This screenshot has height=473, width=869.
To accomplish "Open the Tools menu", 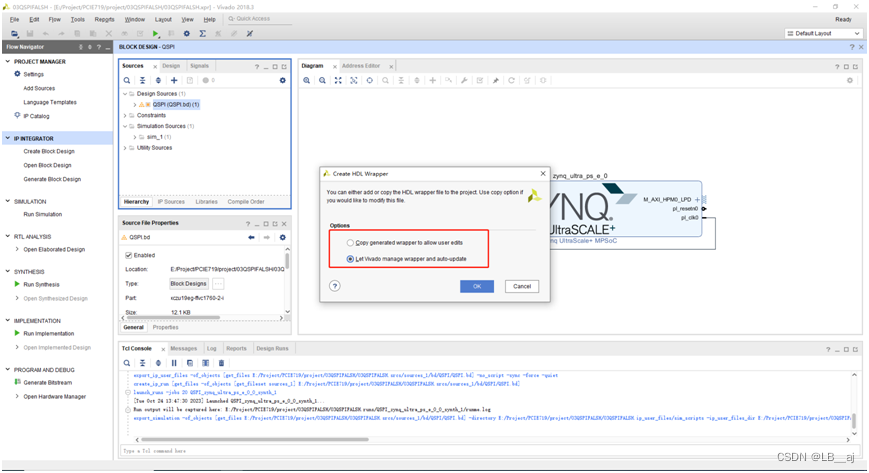I will pyautogui.click(x=78, y=19).
